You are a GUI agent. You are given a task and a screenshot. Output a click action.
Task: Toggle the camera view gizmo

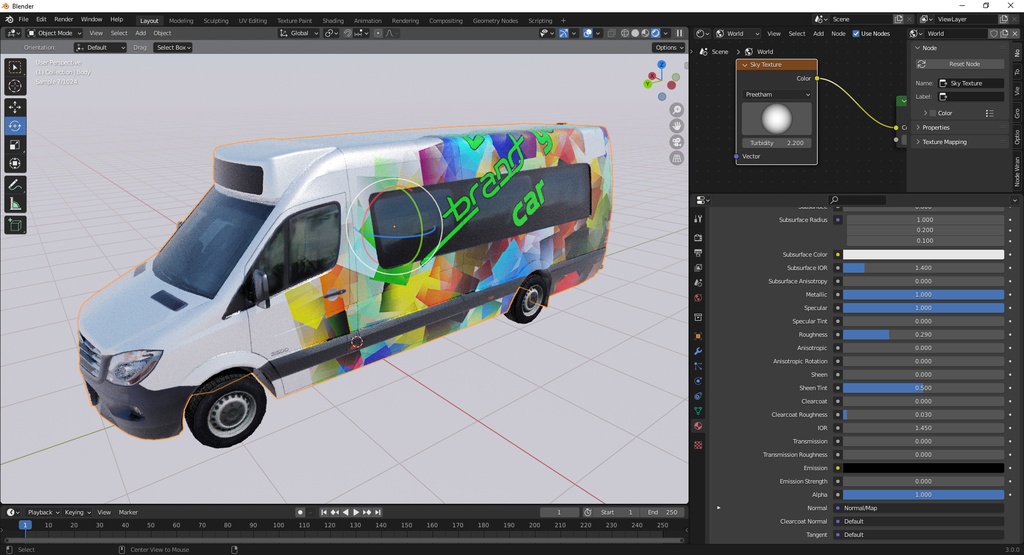coord(677,142)
